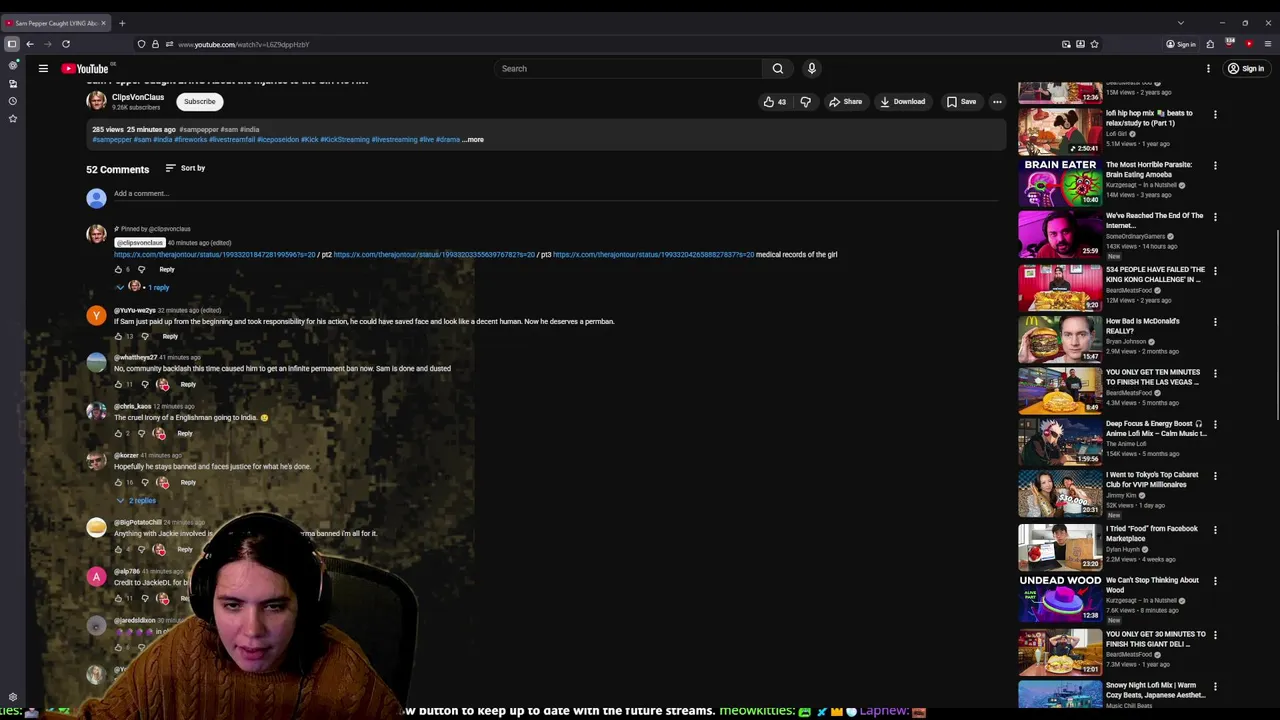Open We Can't Stop Thinking About Wood thumbnail
Viewport: 1280px width, 720px height.
point(1060,598)
